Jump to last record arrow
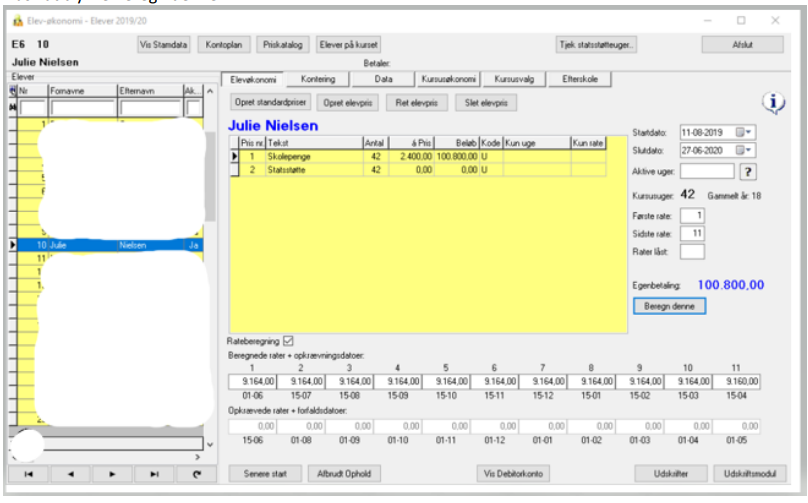This screenshot has width=808, height=503. (154, 474)
